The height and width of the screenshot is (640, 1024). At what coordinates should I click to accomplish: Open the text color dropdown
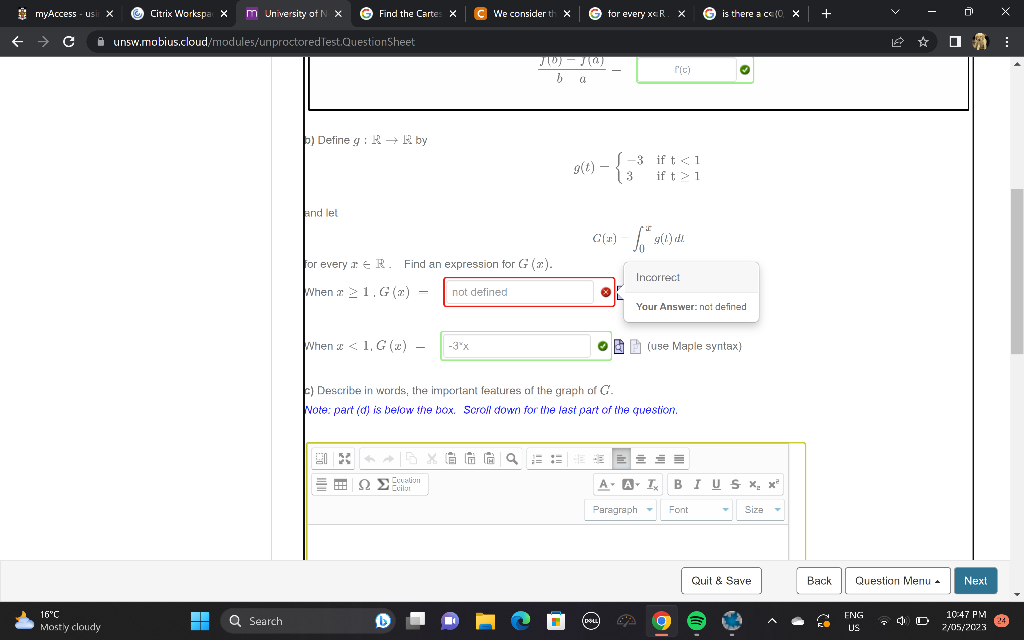pyautogui.click(x=606, y=485)
